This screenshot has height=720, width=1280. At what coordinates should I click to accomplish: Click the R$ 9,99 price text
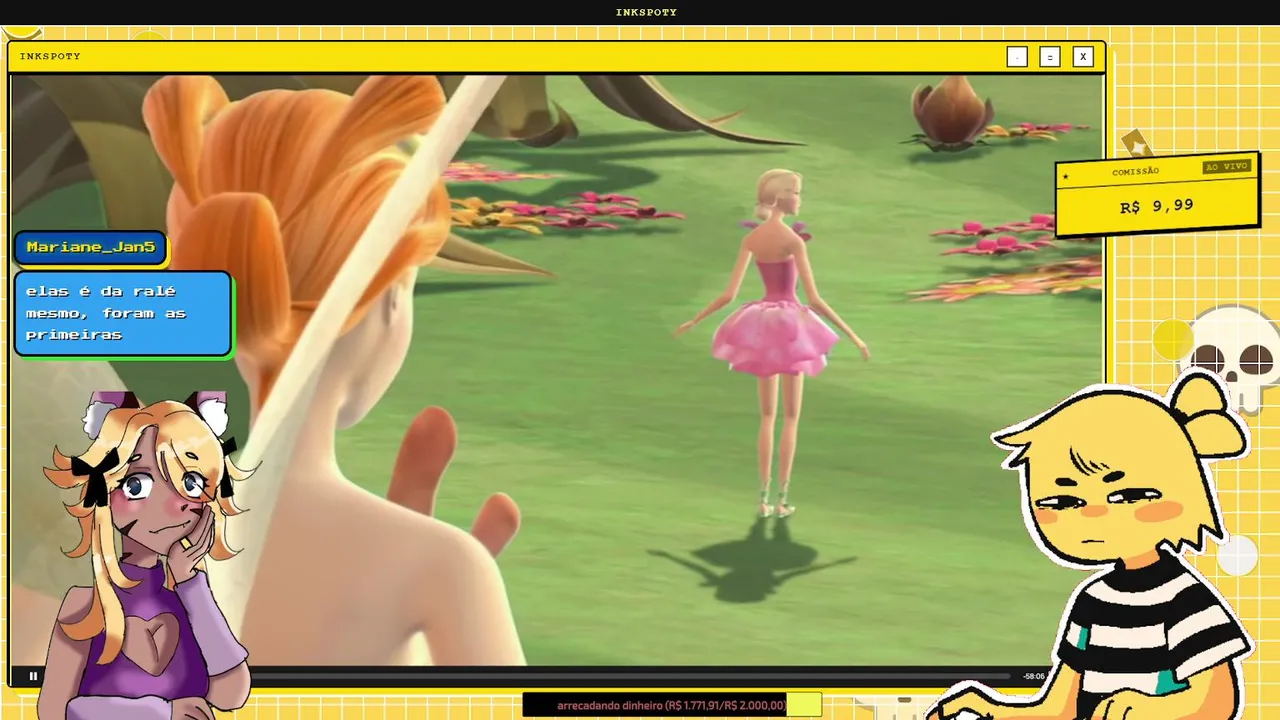click(1157, 206)
